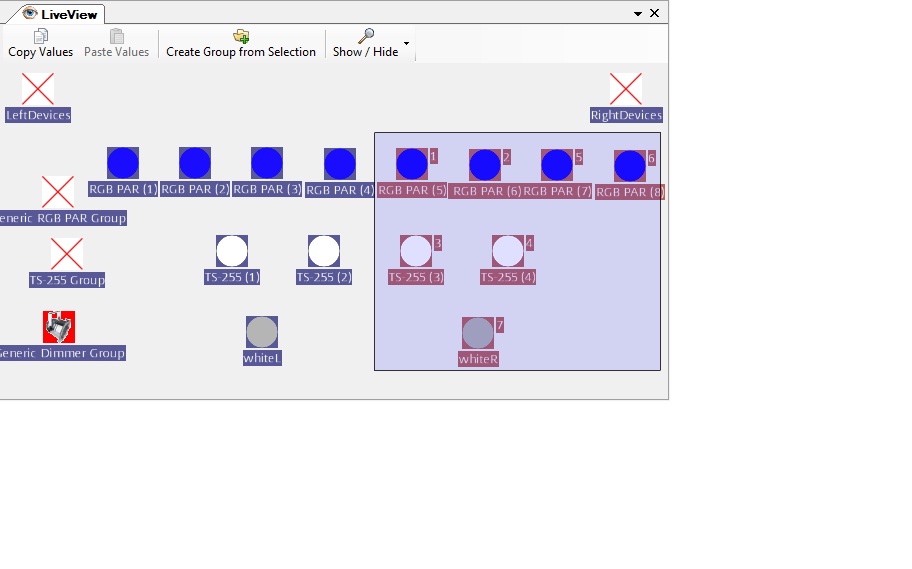
Task: Select the RGB PAR (1) fixture
Action: click(123, 163)
